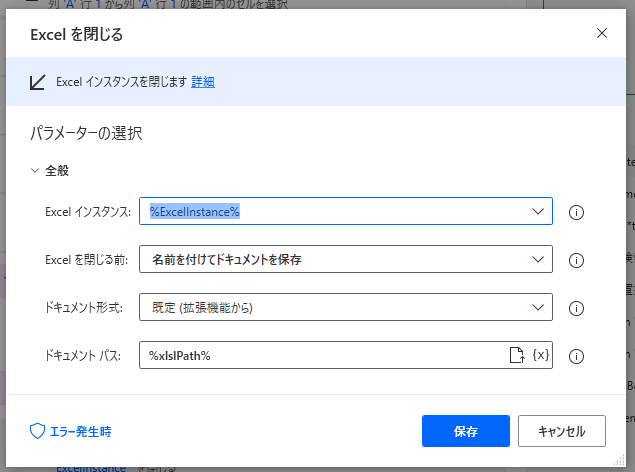Click the shield icon for error handling
Screen dimensions: 635x472
(x=37, y=432)
